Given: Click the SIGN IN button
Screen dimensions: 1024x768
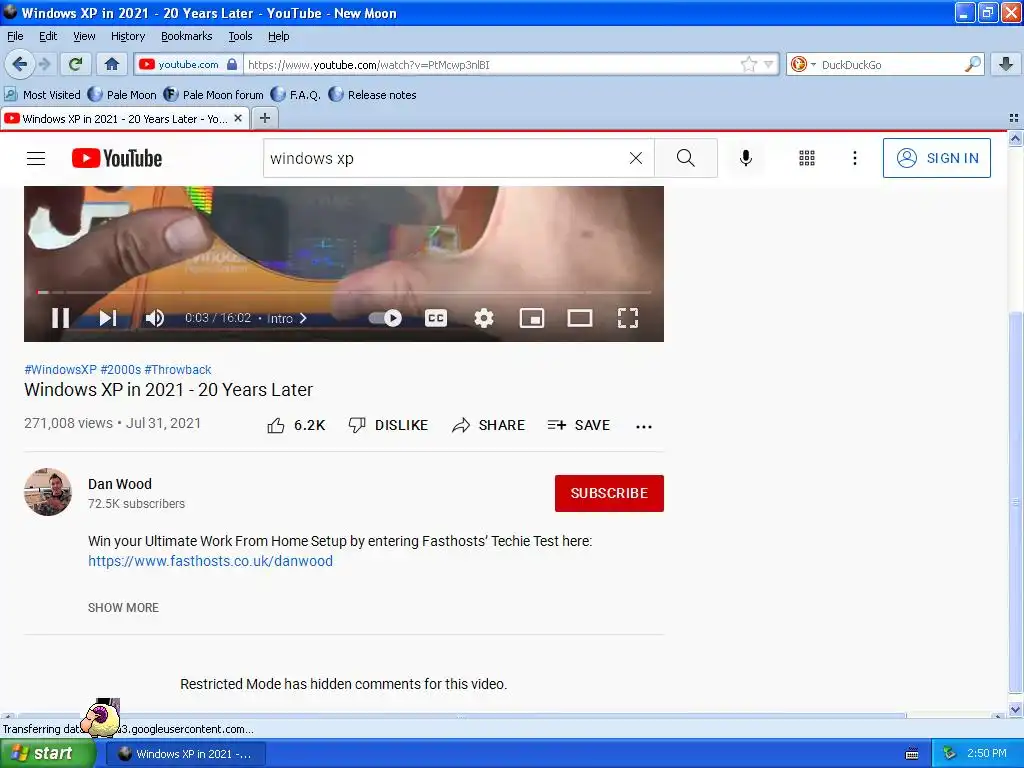Looking at the screenshot, I should point(936,158).
